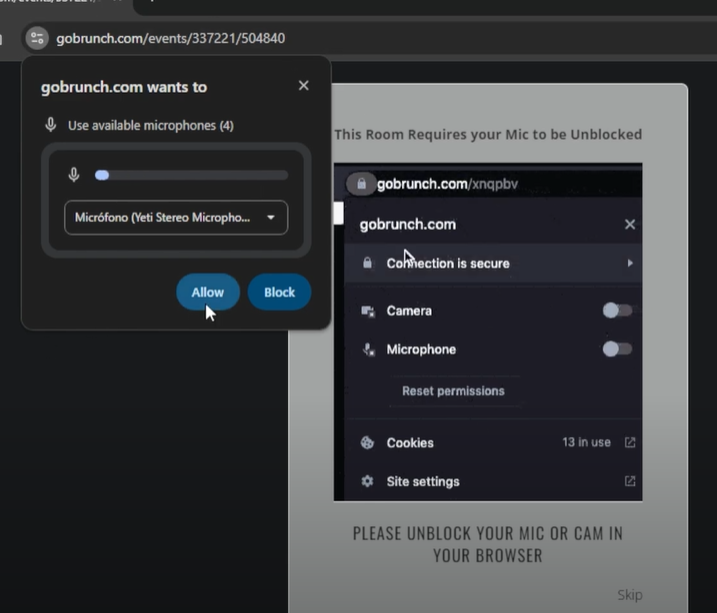The width and height of the screenshot is (717, 613).
Task: Click Skip on the unblock mic dialog
Action: point(630,595)
